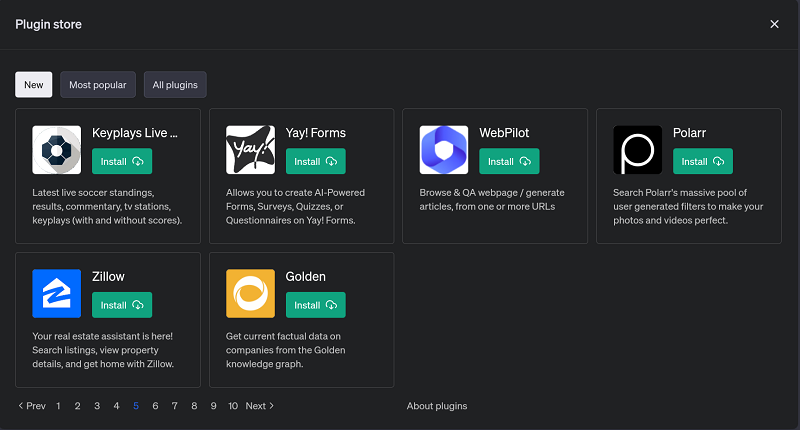Click the Polarr plugin logo
The width and height of the screenshot is (800, 430).
pyautogui.click(x=638, y=150)
